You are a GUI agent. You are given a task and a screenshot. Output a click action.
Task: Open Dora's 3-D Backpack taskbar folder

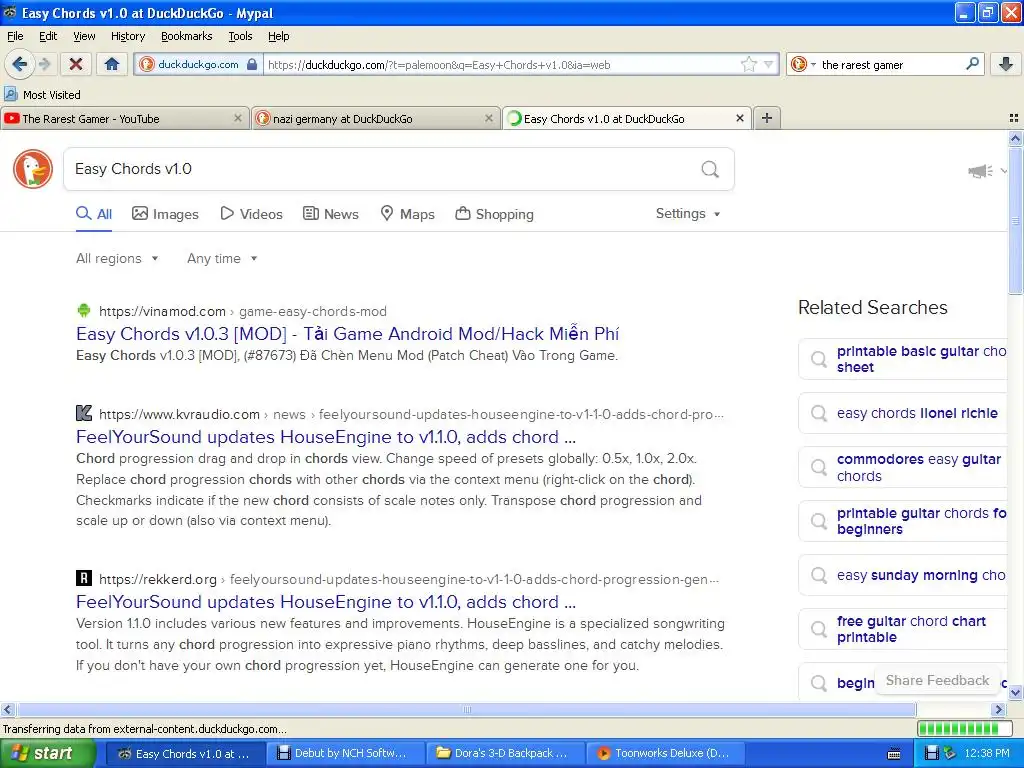coord(504,753)
